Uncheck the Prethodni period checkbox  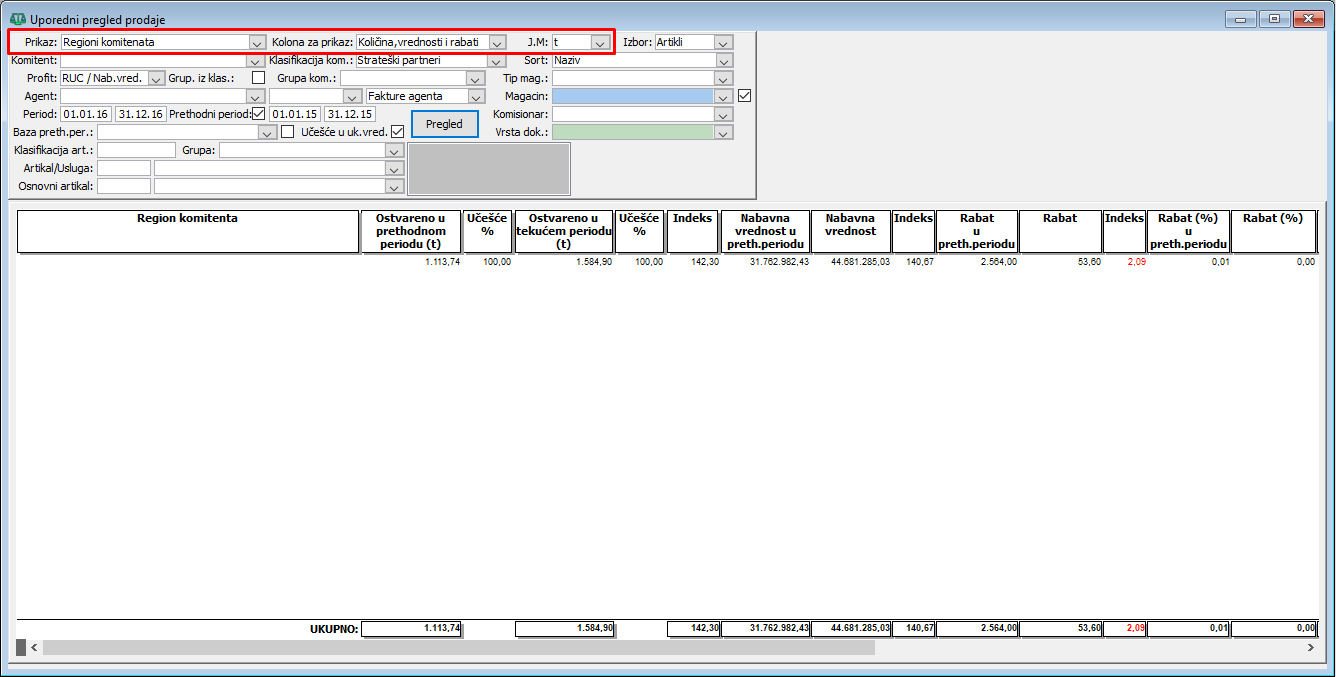(259, 114)
